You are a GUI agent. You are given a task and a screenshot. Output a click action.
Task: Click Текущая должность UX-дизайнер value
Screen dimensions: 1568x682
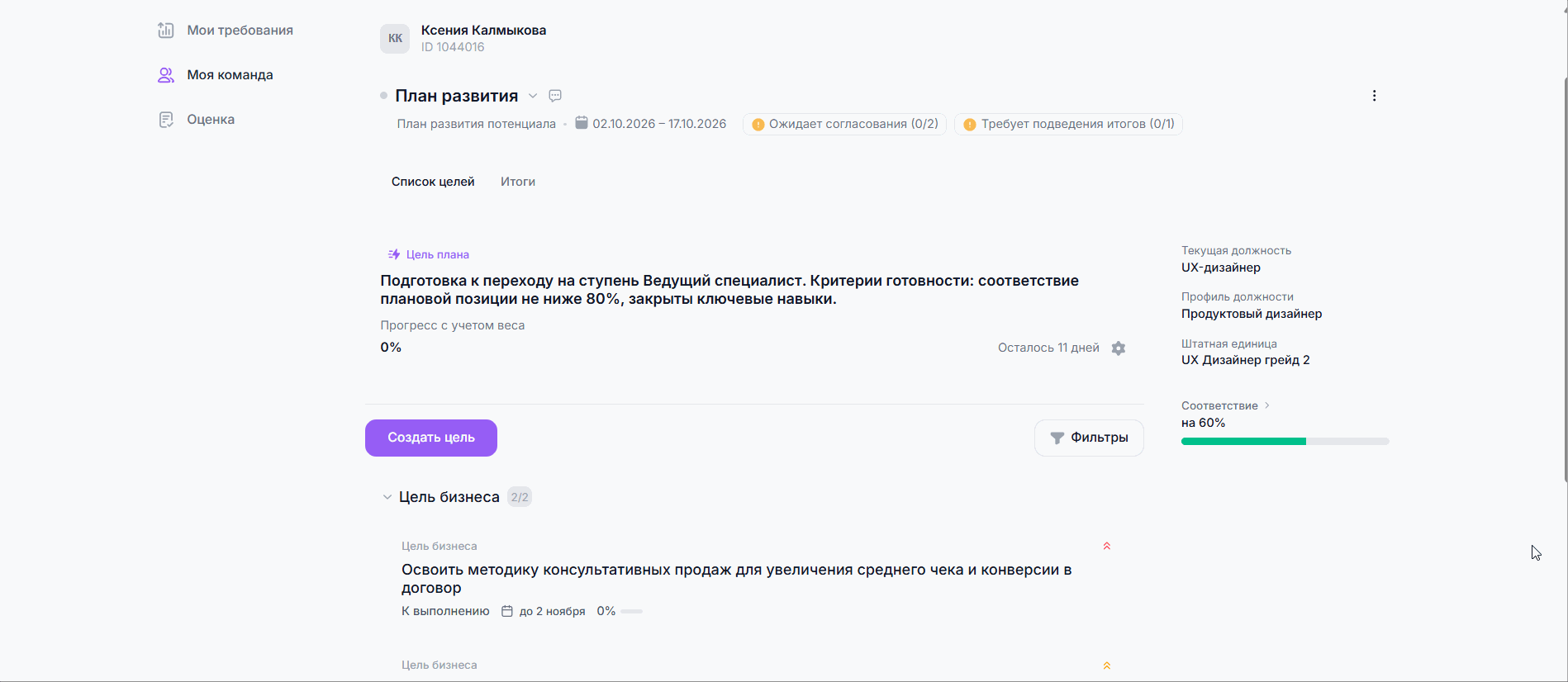(x=1221, y=268)
